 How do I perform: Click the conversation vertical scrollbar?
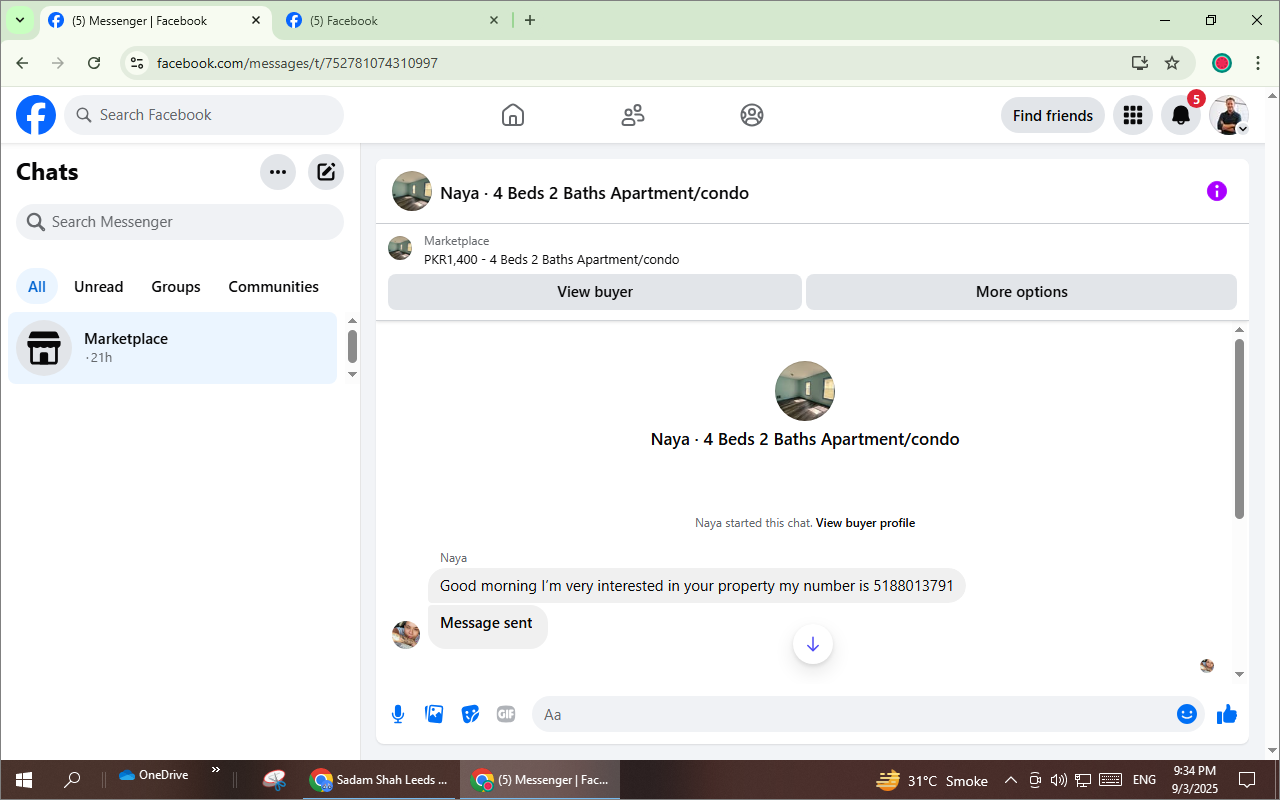[1240, 428]
